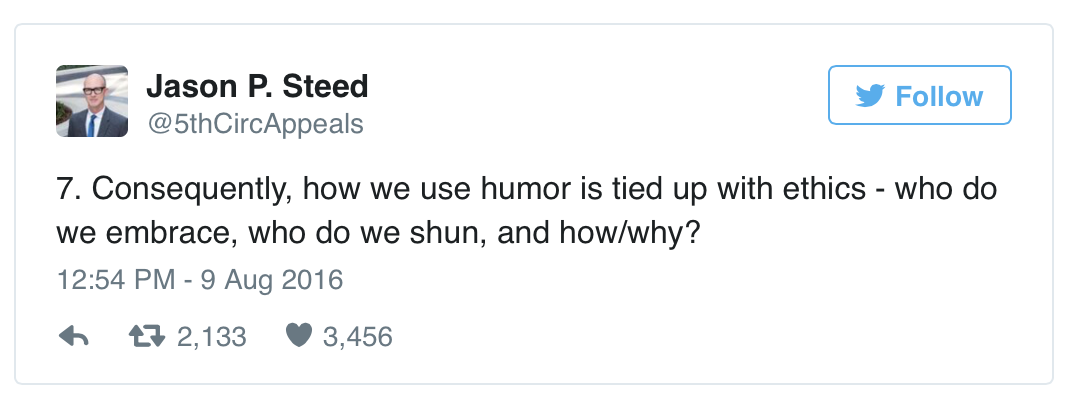
Task: Click the reply arrow icon
Action: click(74, 337)
